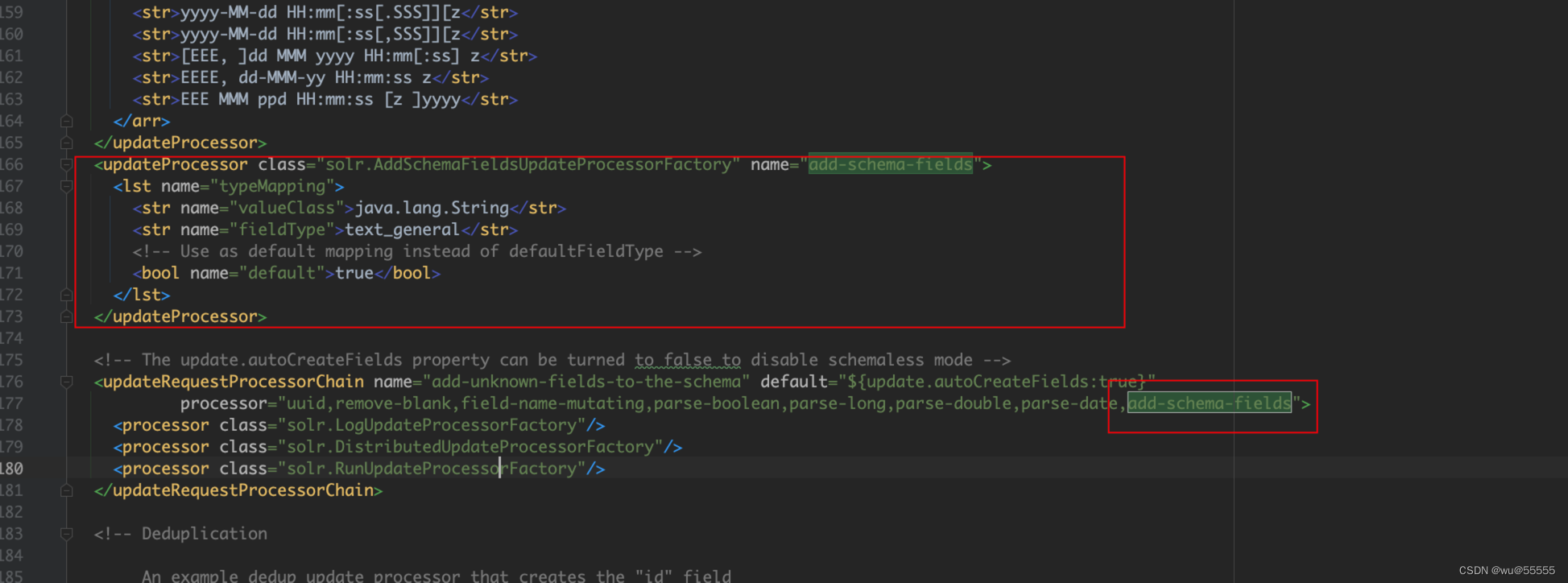Place the cursor on parse-boolean in the processor list
The image size is (1568, 583).
pos(717,403)
